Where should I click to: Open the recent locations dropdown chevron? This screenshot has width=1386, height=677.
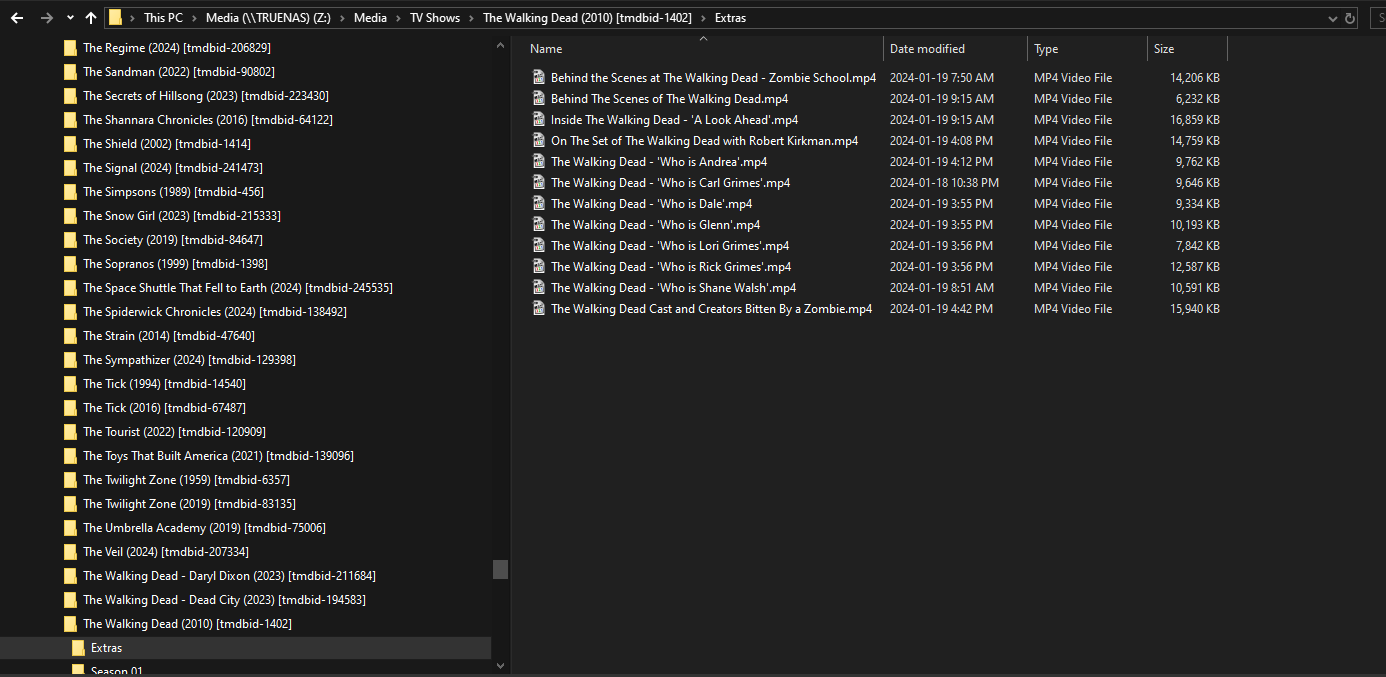pyautogui.click(x=70, y=18)
